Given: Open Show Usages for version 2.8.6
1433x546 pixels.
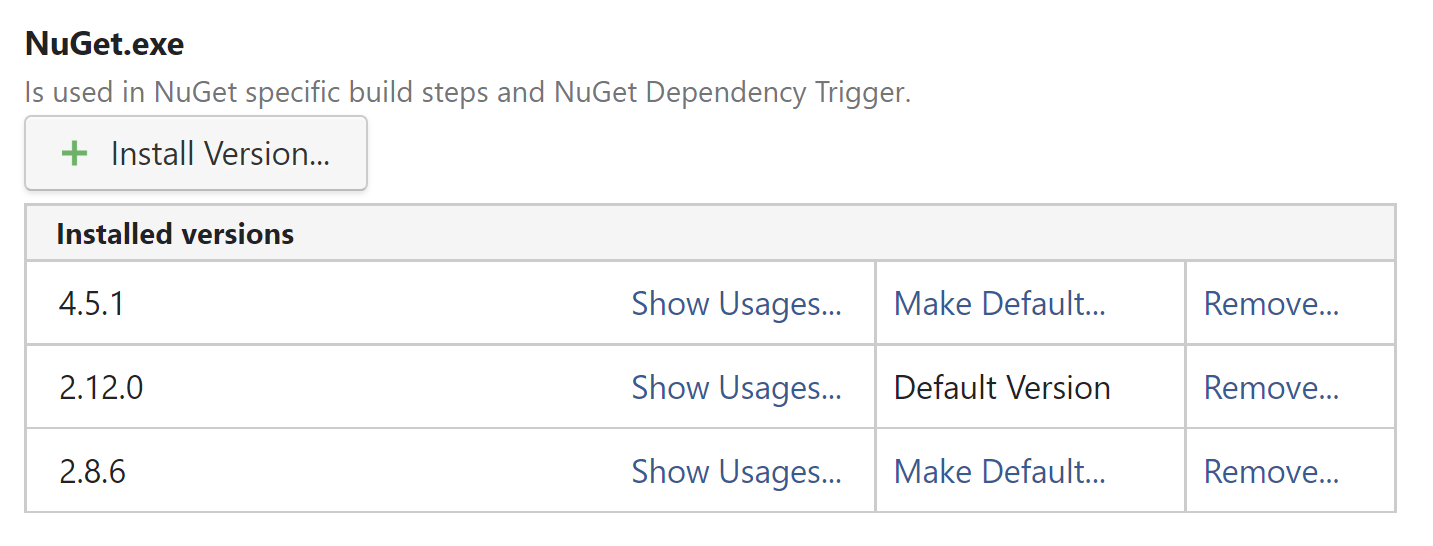Looking at the screenshot, I should [x=736, y=472].
